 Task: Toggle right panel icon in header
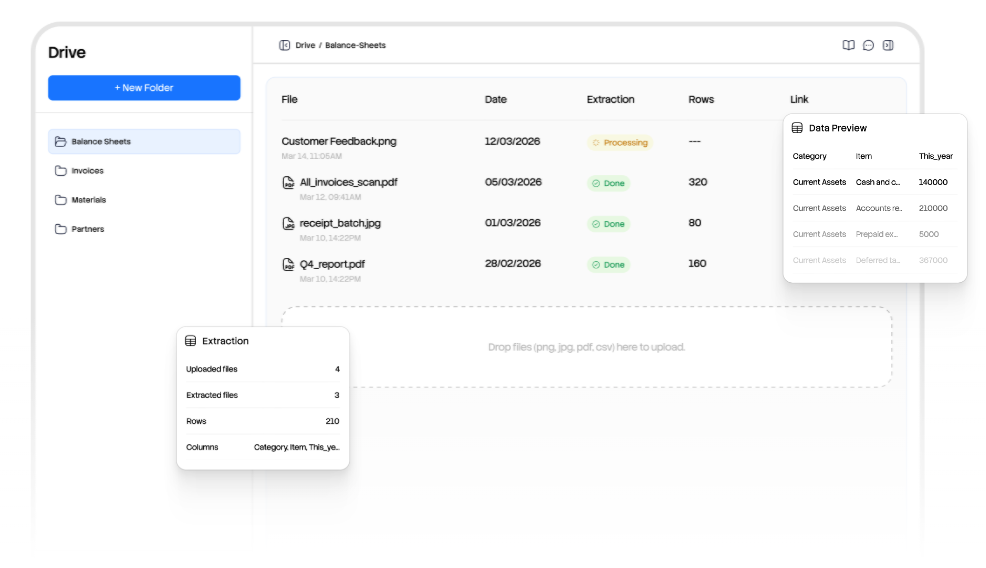coord(888,45)
